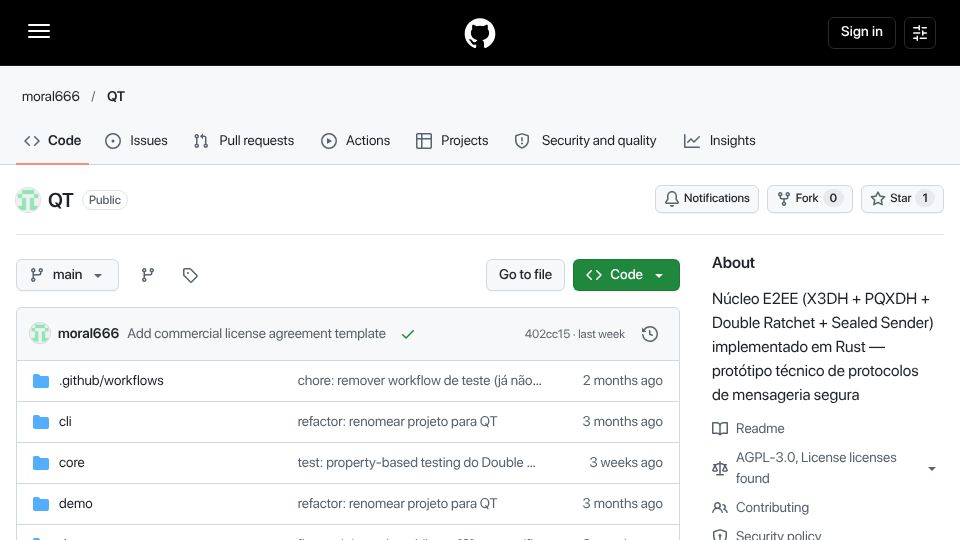
Task: Open appearance settings slider icon
Action: pos(920,32)
